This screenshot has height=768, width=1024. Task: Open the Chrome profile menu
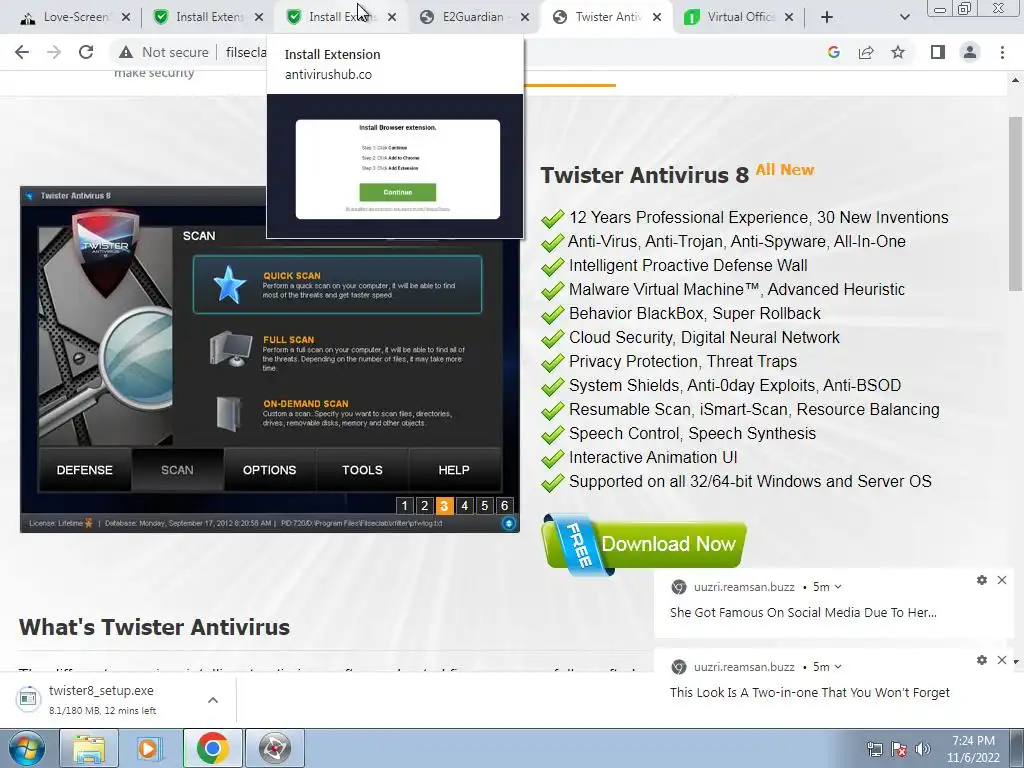(970, 52)
